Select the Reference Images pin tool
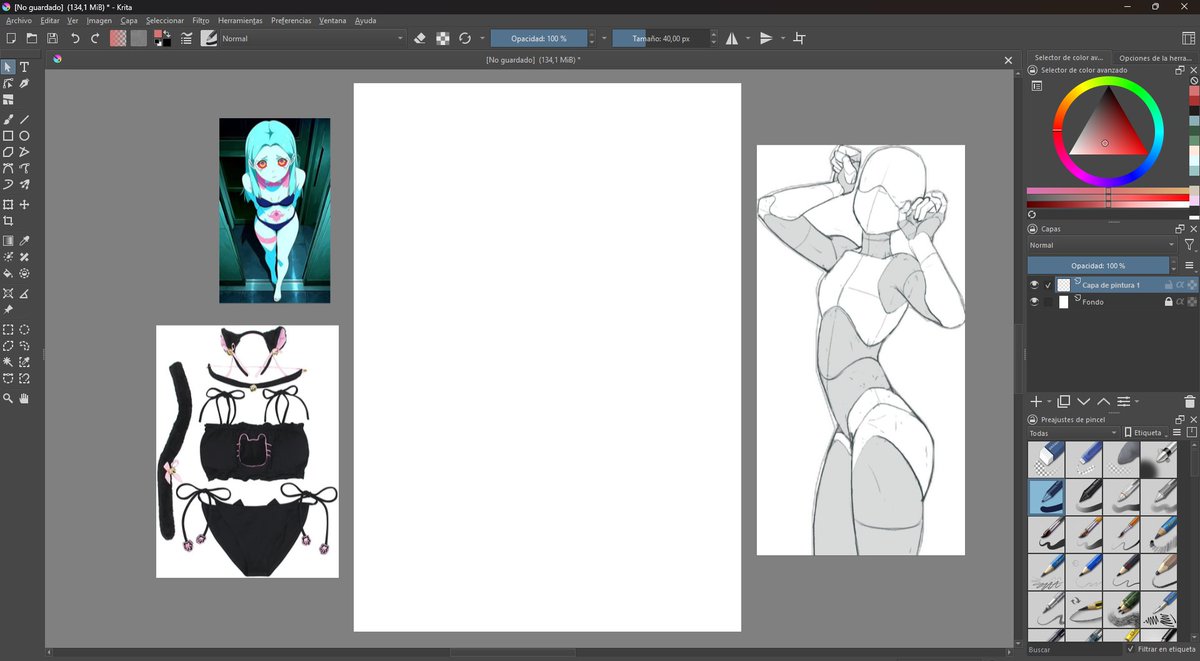This screenshot has width=1200, height=661. [x=8, y=310]
